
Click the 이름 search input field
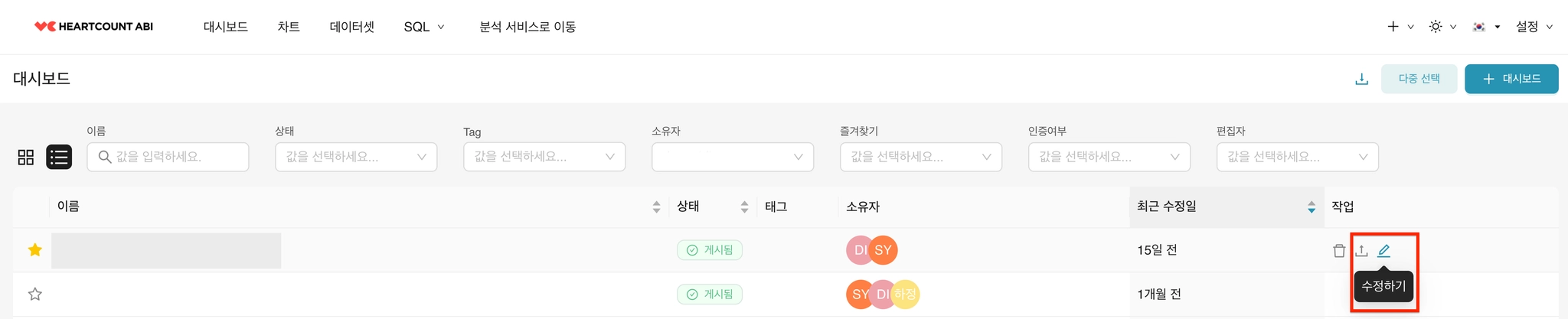168,157
